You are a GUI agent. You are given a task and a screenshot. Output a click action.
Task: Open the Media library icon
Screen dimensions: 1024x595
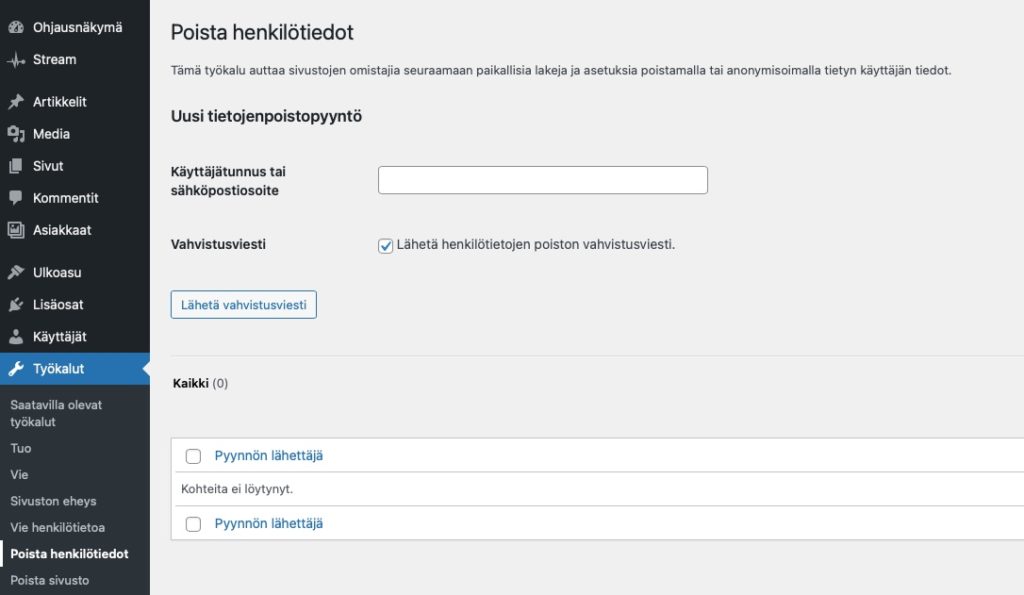(16, 134)
